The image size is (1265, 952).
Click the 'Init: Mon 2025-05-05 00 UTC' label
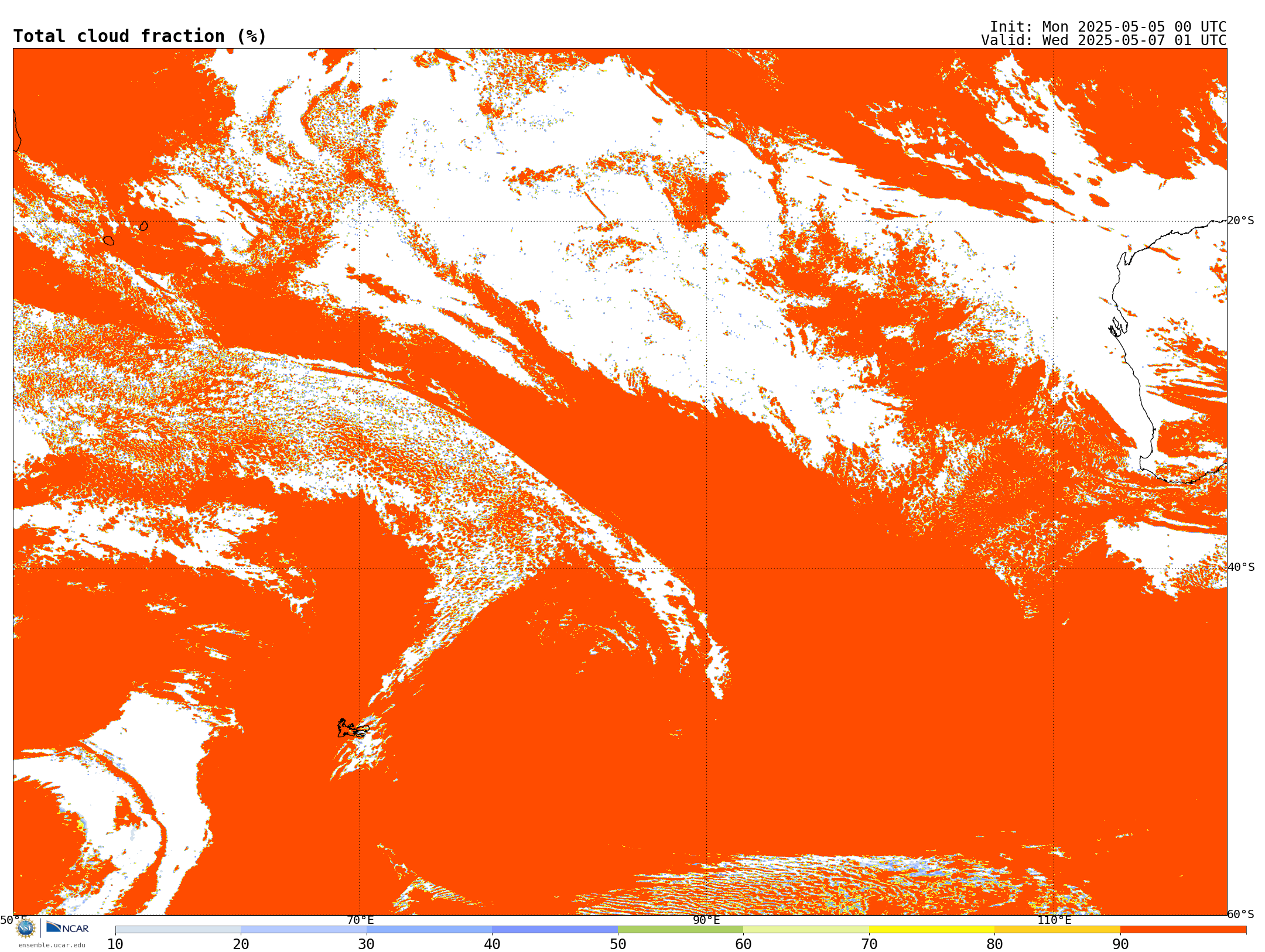(1108, 27)
